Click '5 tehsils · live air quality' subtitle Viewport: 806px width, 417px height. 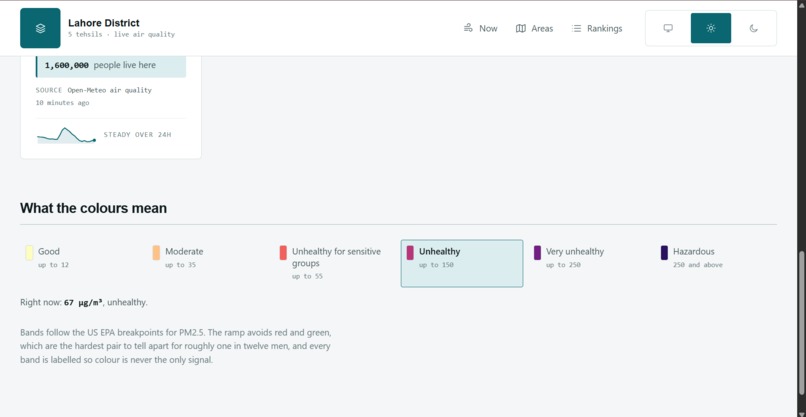(121, 34)
